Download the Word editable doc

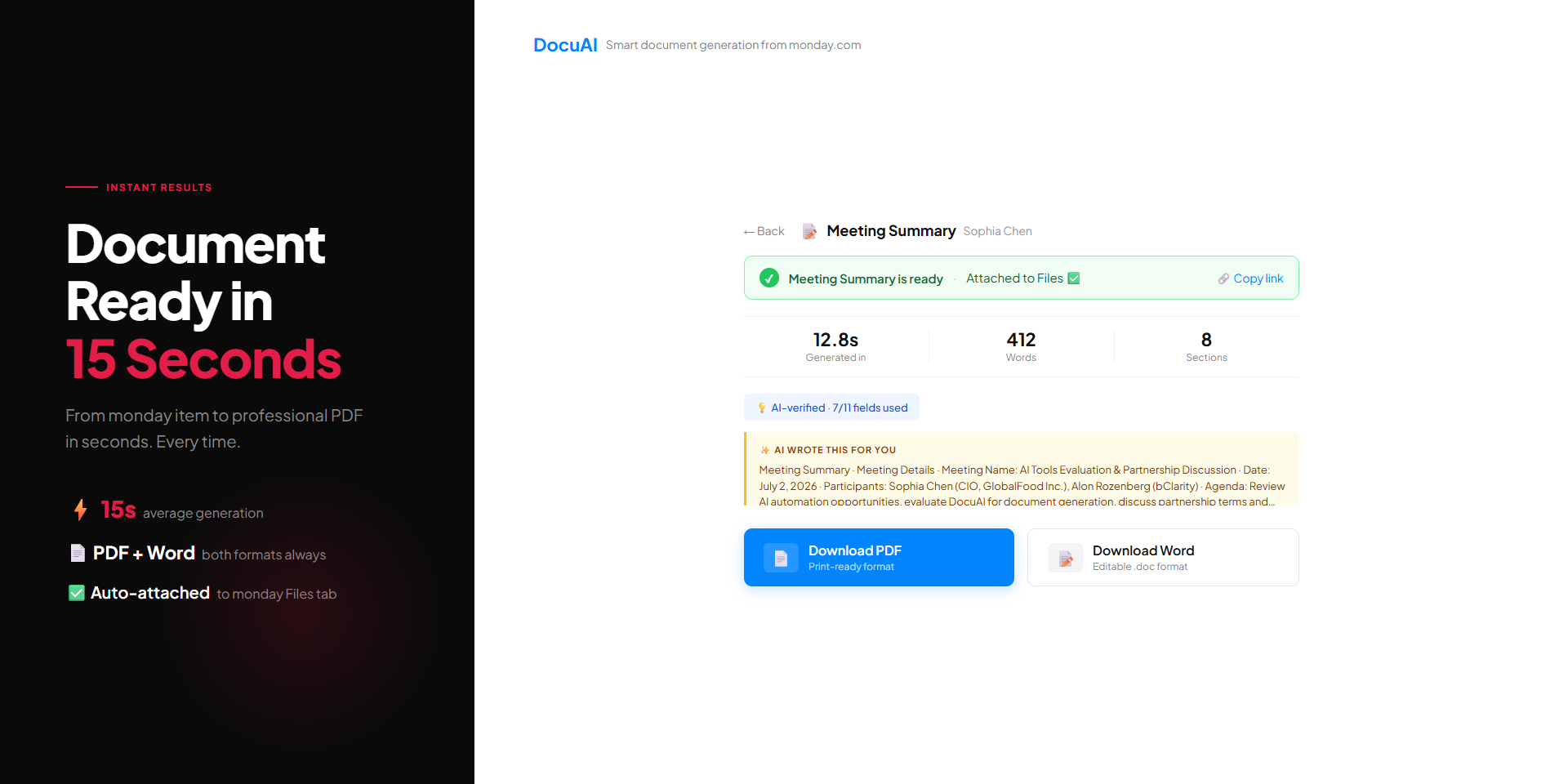click(x=1163, y=557)
